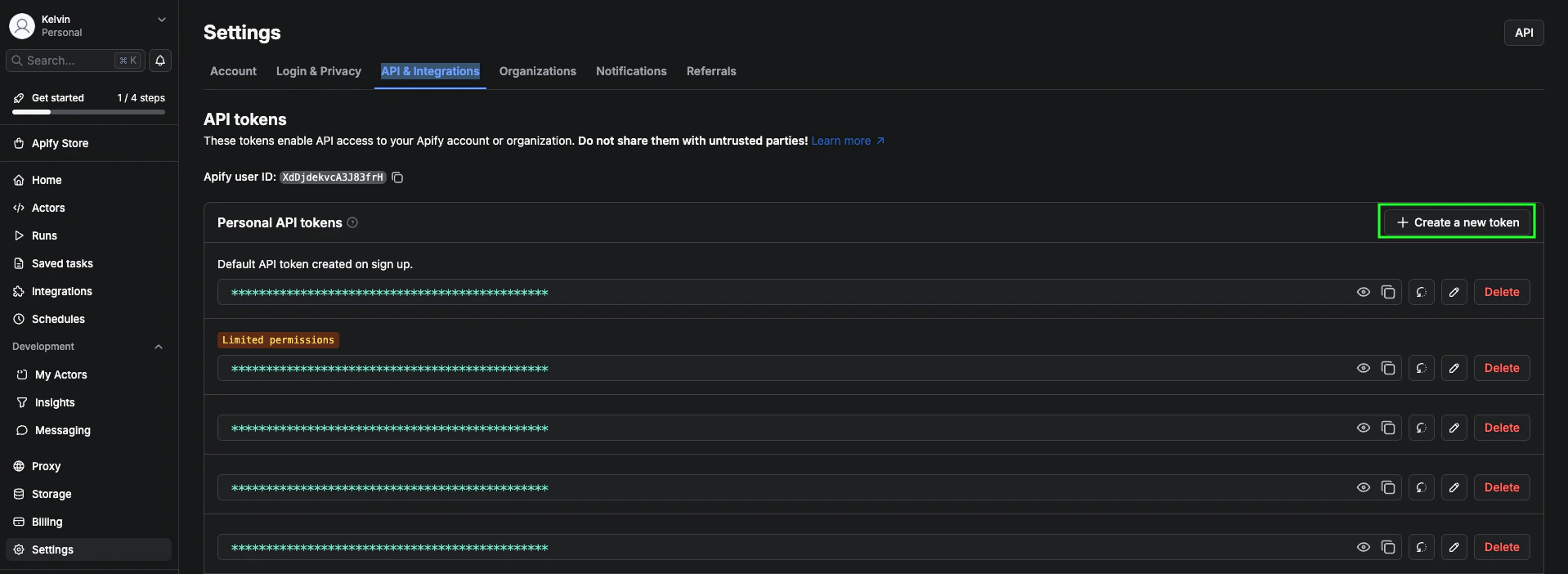Viewport: 1568px width, 574px height.
Task: Open Saved tasks in the sidebar
Action: coord(89,263)
